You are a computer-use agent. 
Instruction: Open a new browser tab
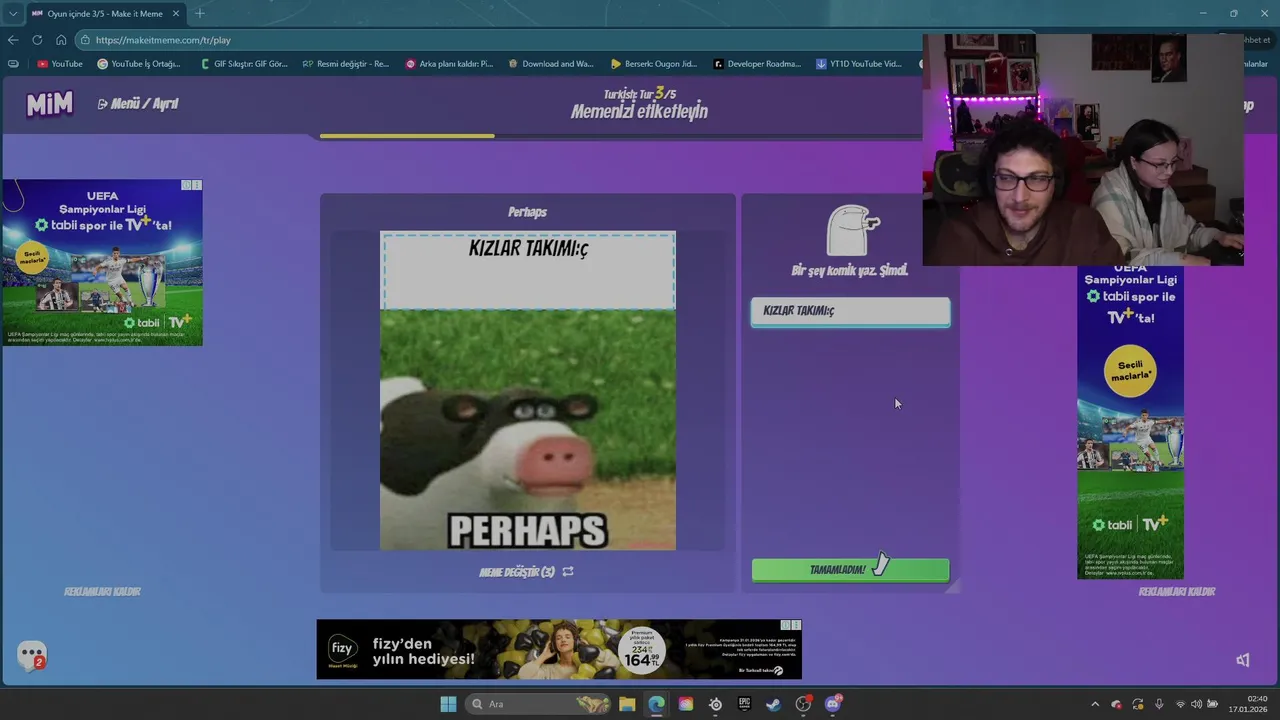199,13
